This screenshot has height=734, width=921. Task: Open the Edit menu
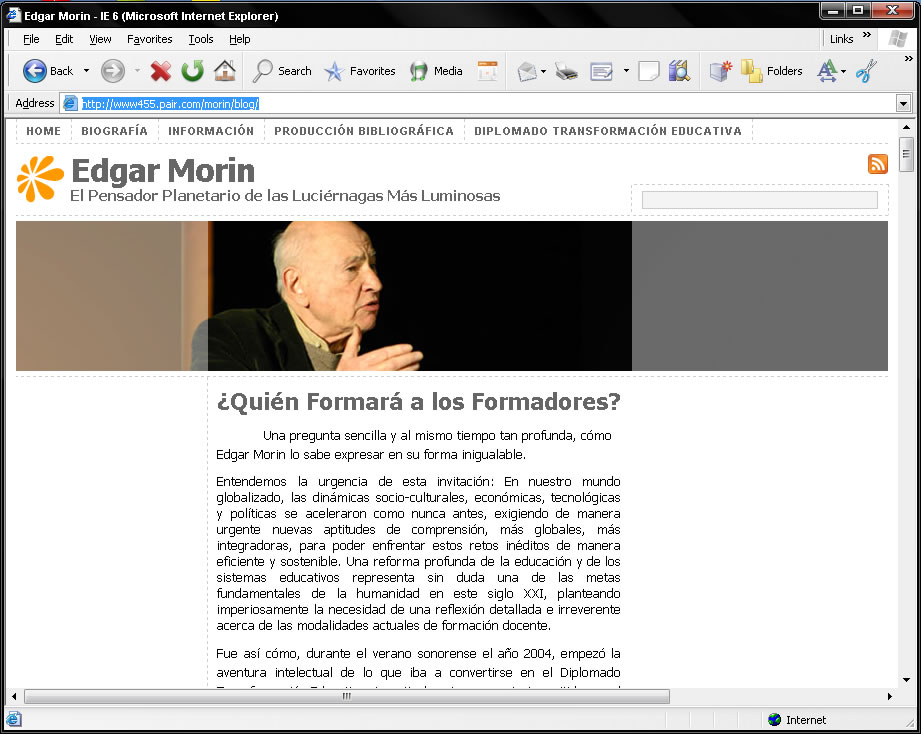(64, 39)
